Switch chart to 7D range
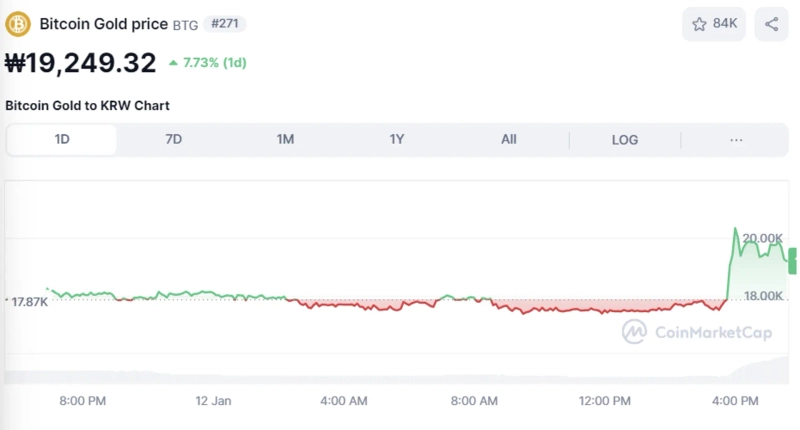 coord(173,140)
